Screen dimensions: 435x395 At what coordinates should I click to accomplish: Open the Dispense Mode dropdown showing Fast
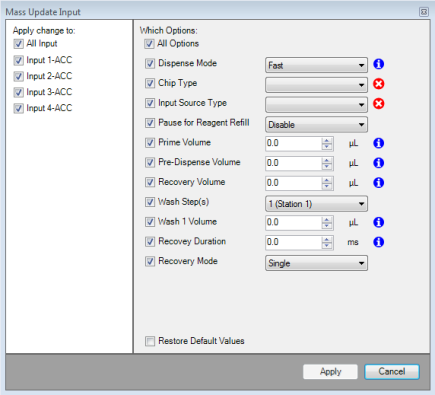pos(316,65)
